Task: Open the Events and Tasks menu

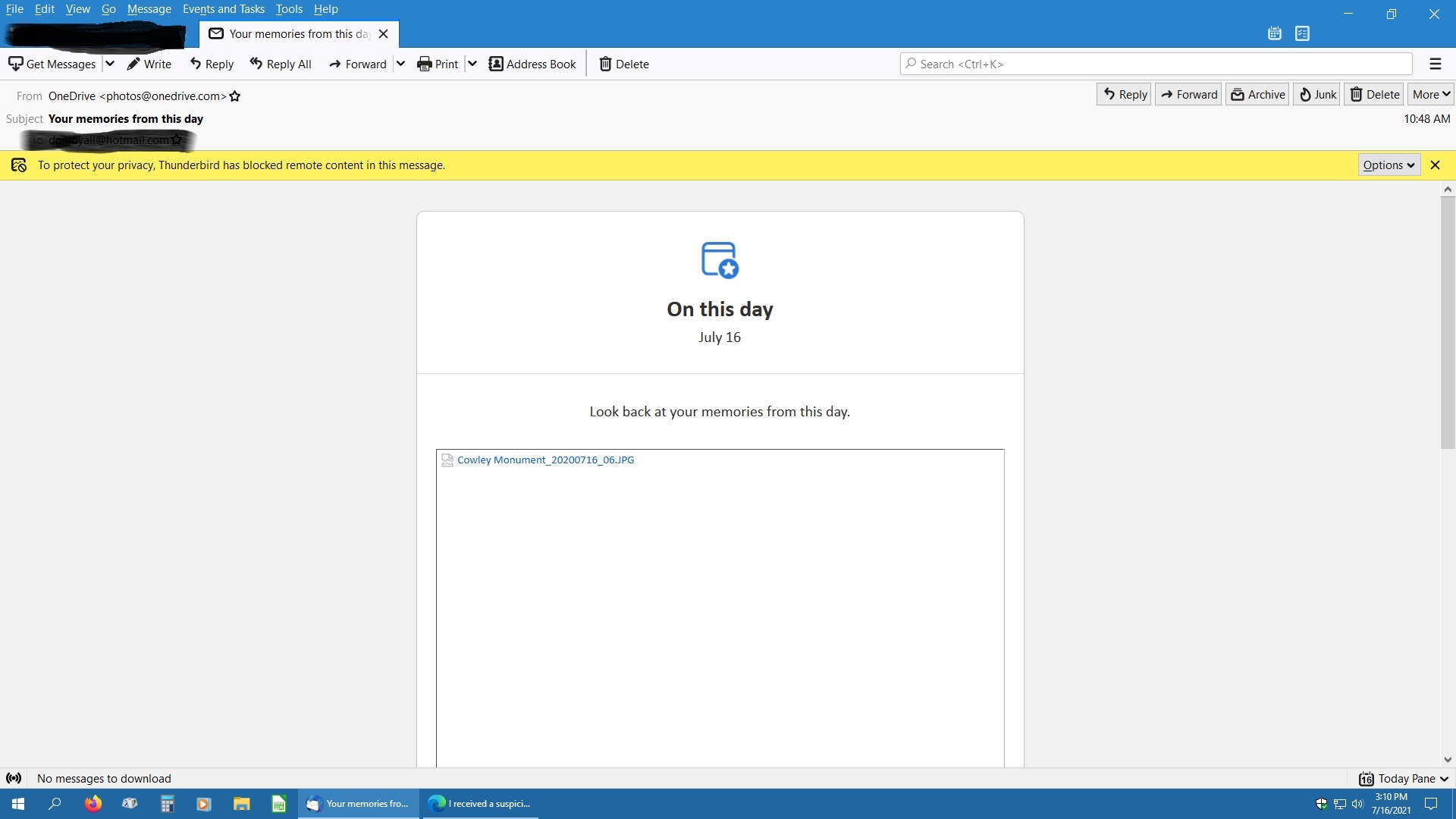Action: (x=223, y=9)
